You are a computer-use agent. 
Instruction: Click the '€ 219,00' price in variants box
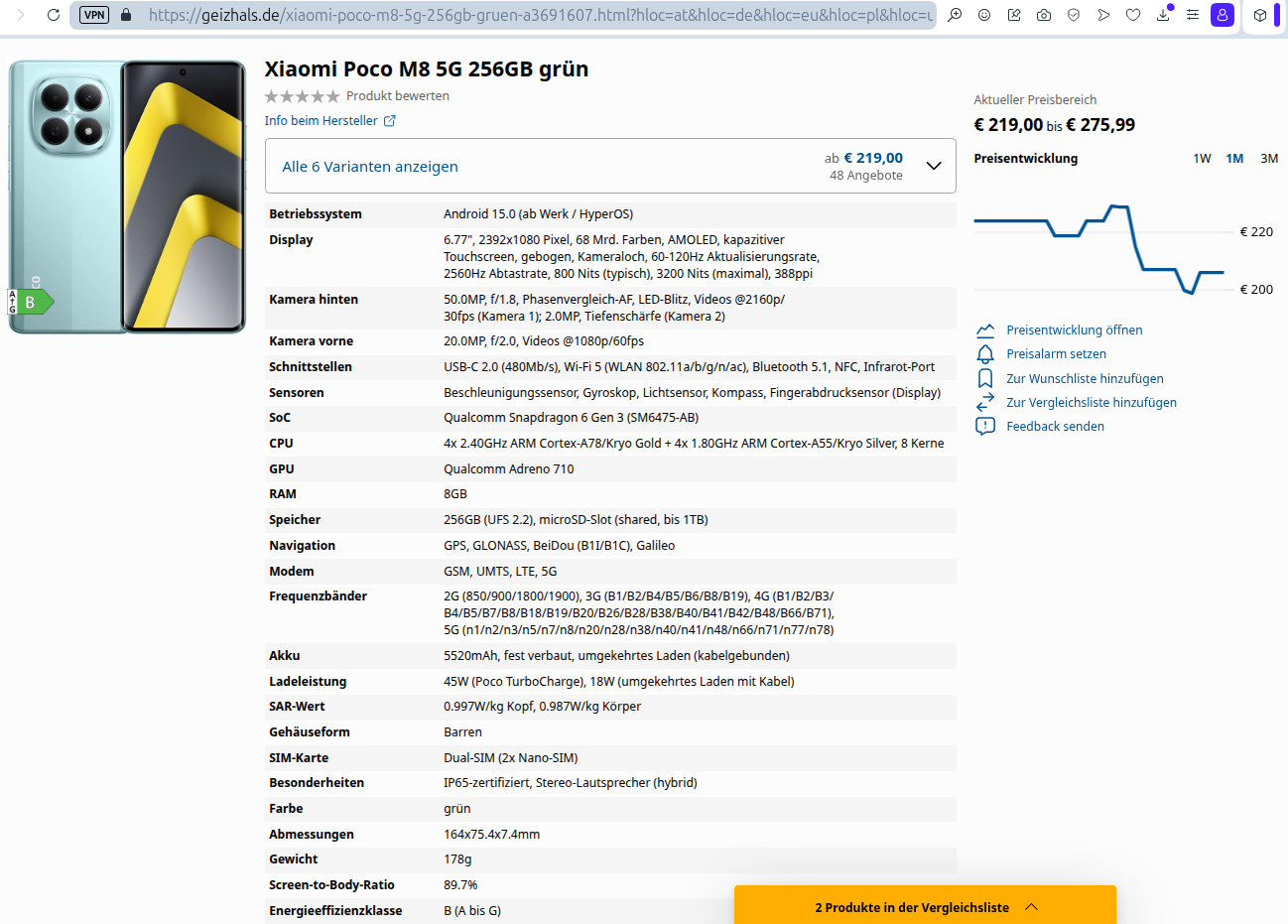[873, 158]
